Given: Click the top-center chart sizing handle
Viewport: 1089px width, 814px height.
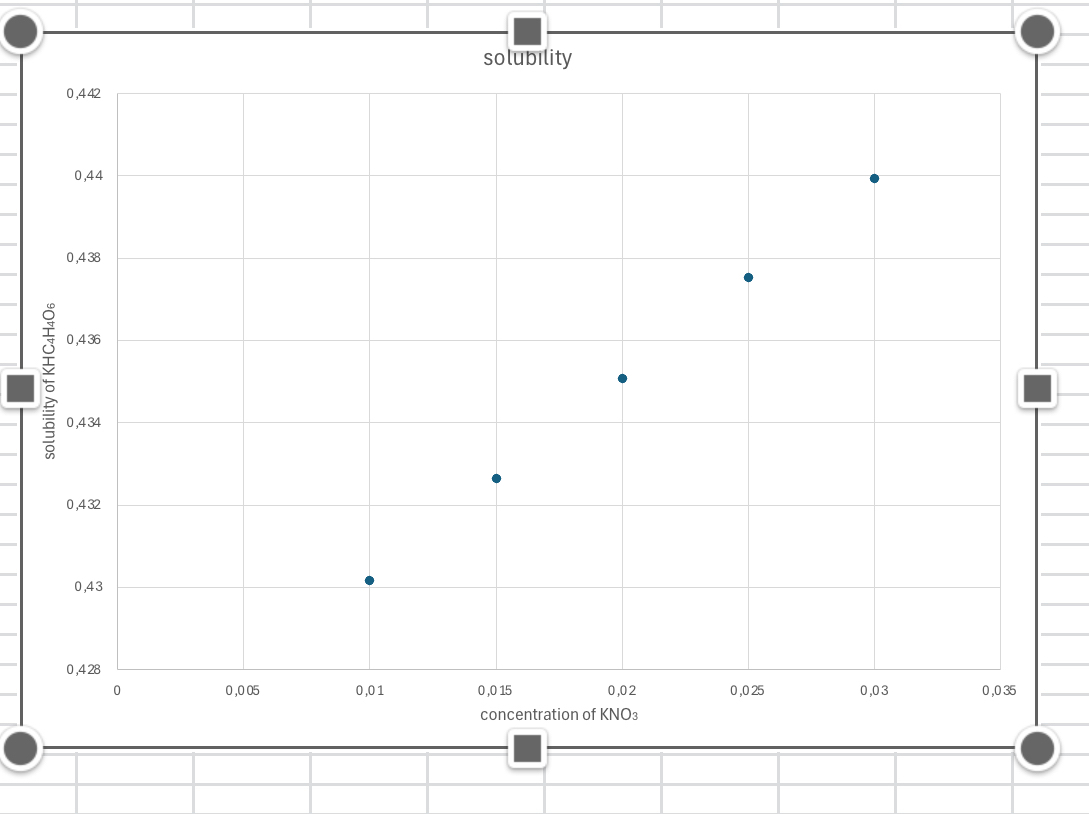Looking at the screenshot, I should click(x=528, y=31).
